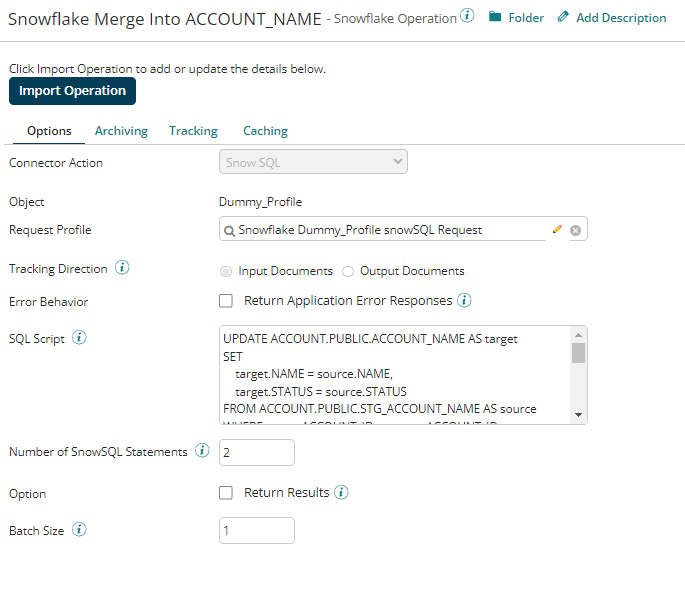Check the Return Results checkbox
This screenshot has width=685, height=600.
[226, 492]
